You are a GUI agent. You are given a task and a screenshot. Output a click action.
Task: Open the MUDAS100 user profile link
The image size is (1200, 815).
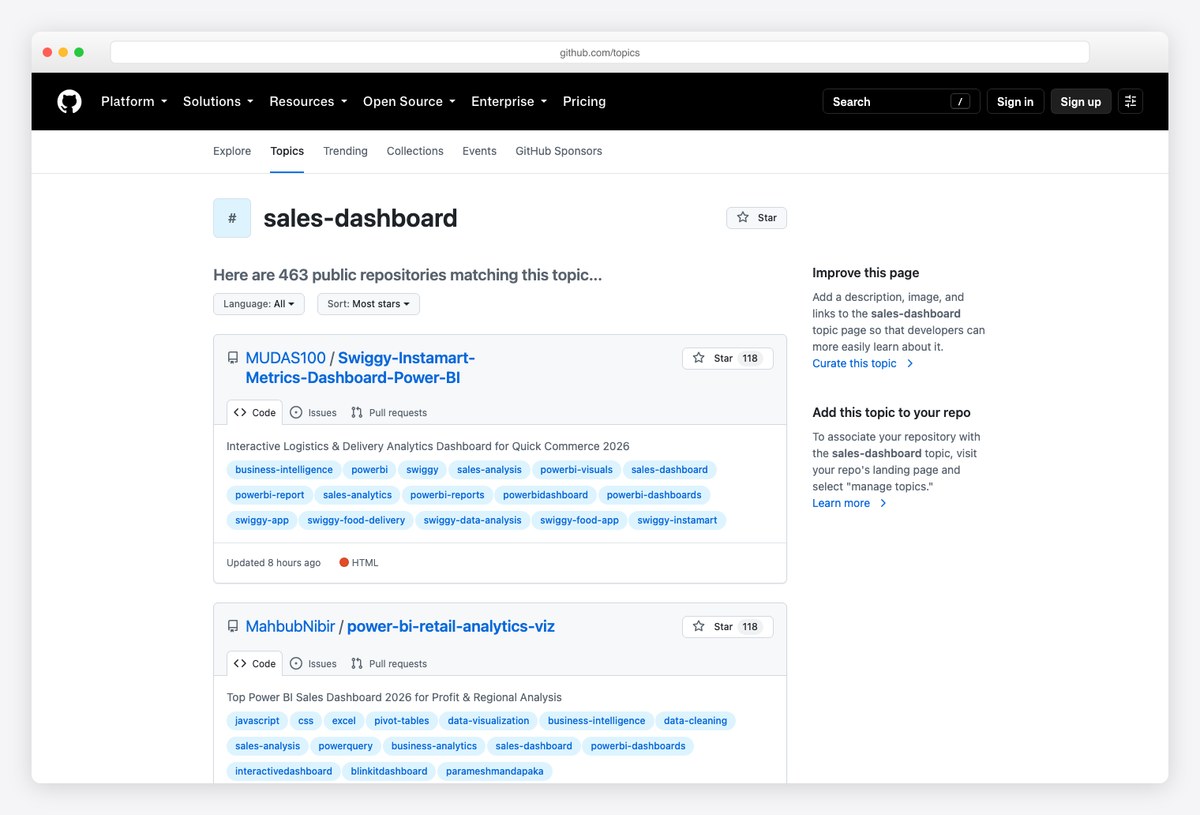coord(286,358)
